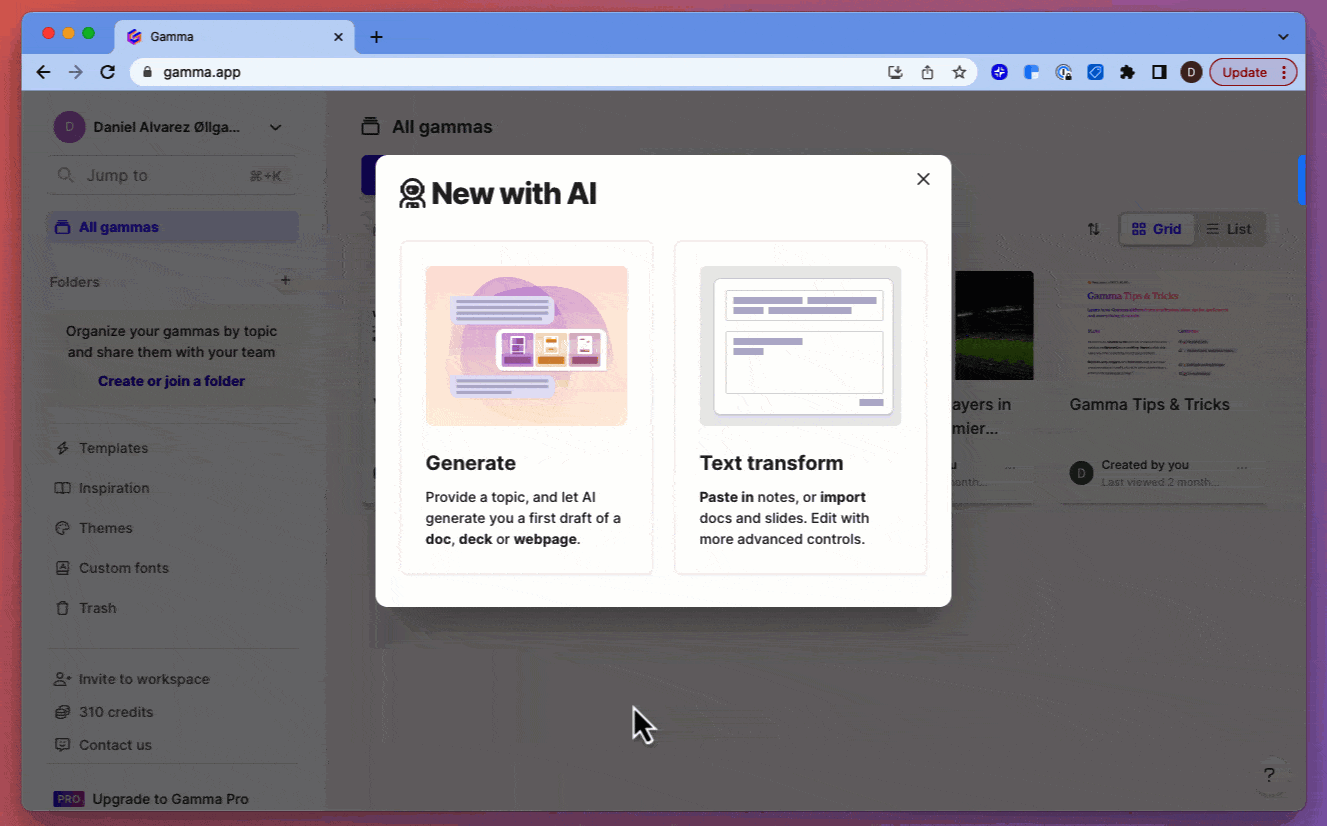Viewport: 1327px width, 826px height.
Task: Click the Gamma Tips & Tricks title
Action: 1149,404
